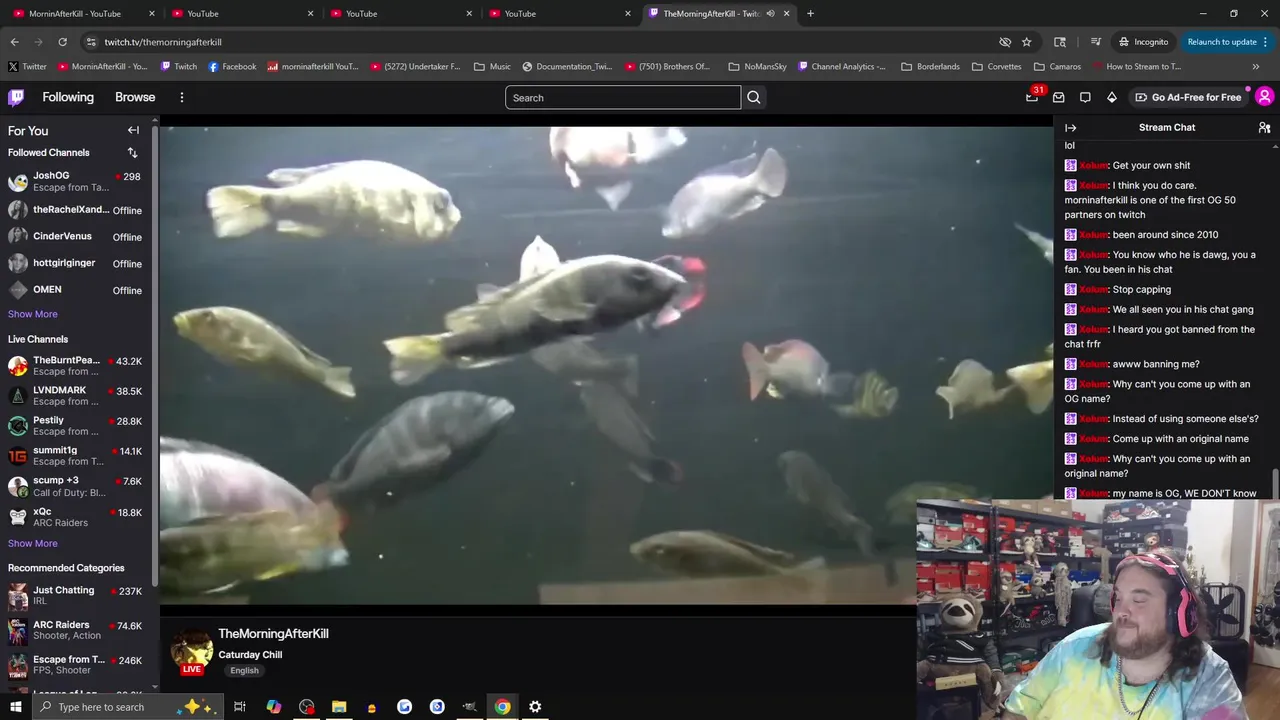The height and width of the screenshot is (720, 1280).
Task: Open the ARC Raiders recommended category
Action: 75,629
